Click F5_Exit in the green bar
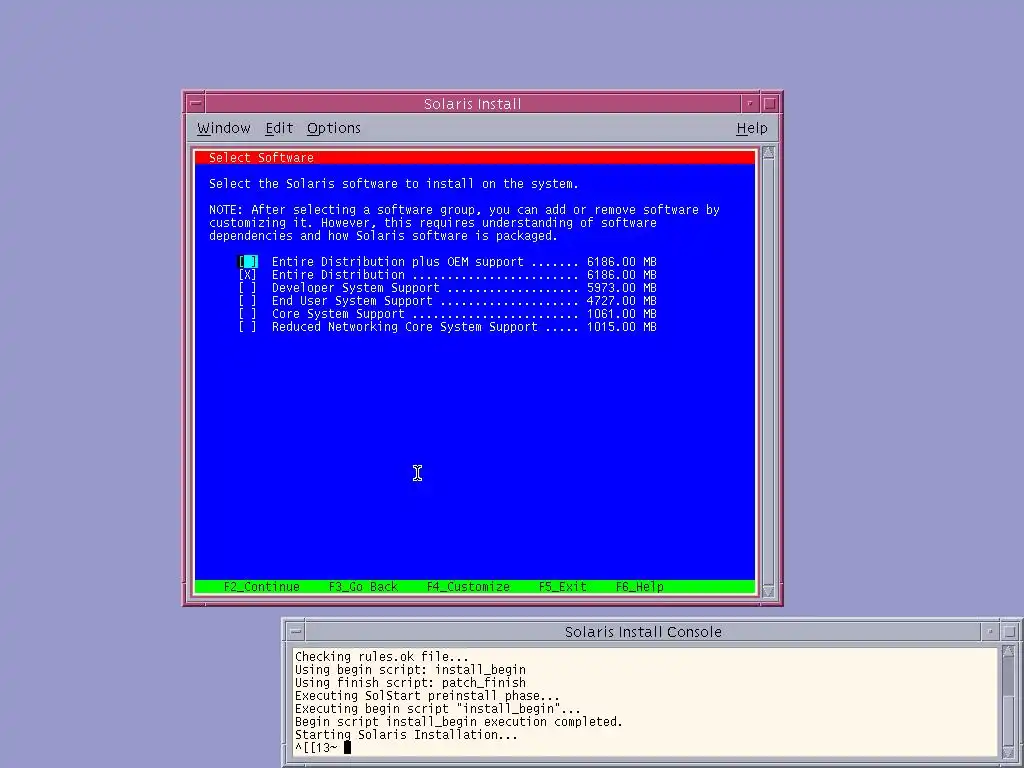1024x768 pixels. [562, 586]
